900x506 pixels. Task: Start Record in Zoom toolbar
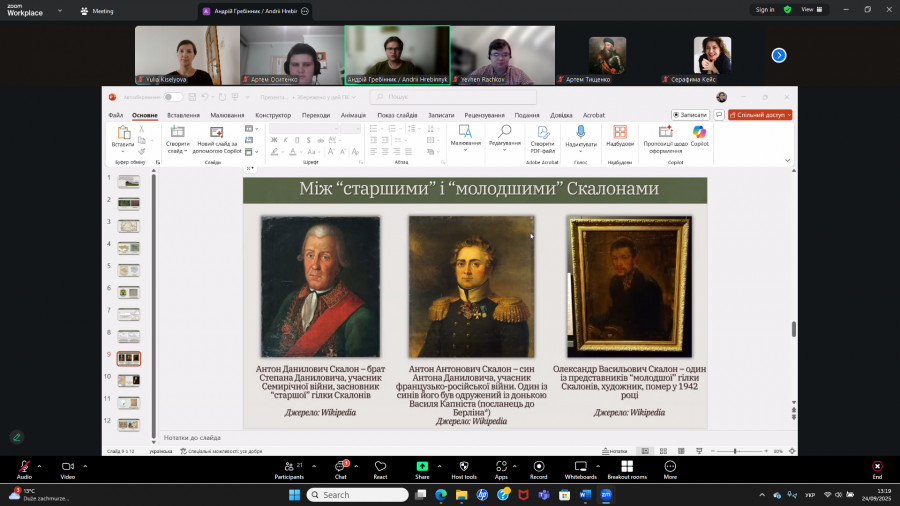tap(539, 468)
